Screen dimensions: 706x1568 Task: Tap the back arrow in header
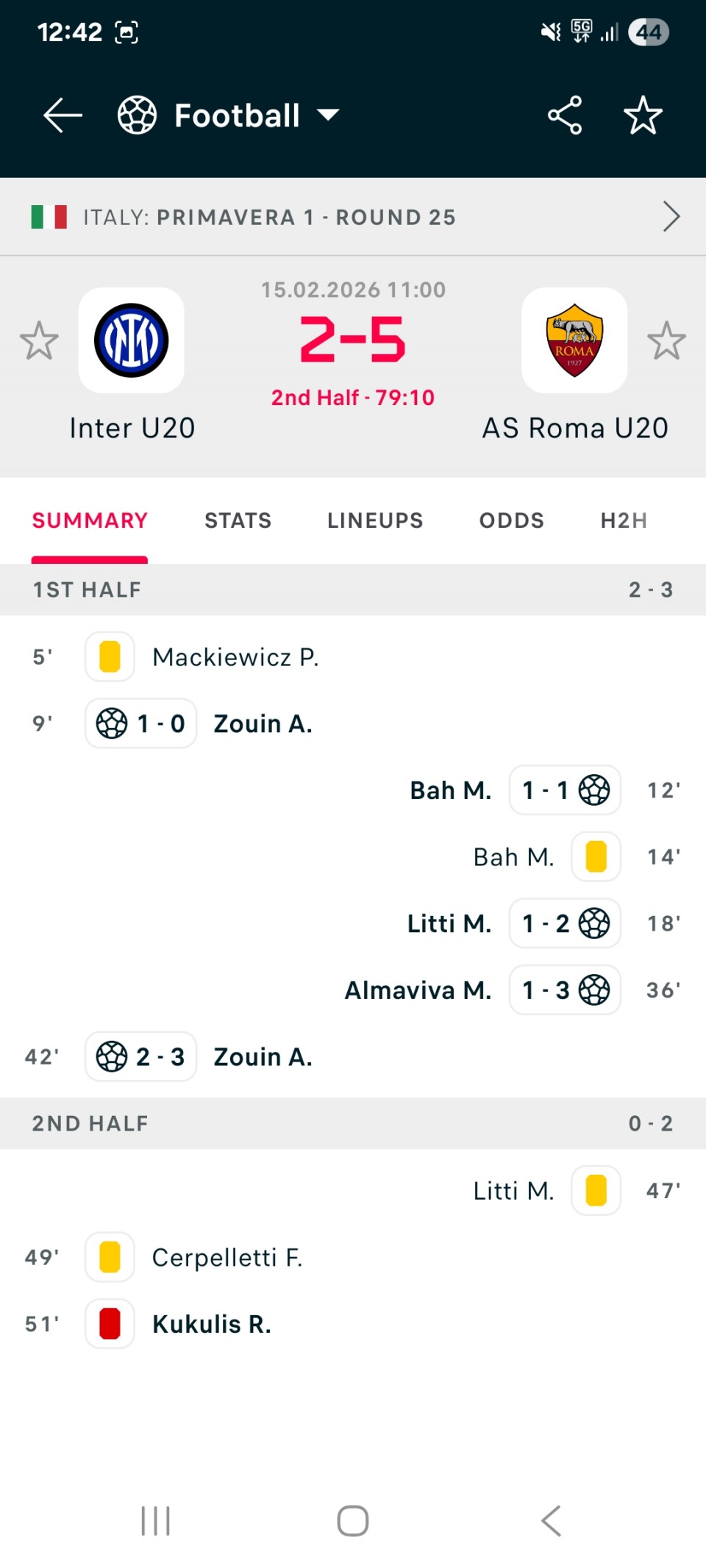pyautogui.click(x=63, y=115)
